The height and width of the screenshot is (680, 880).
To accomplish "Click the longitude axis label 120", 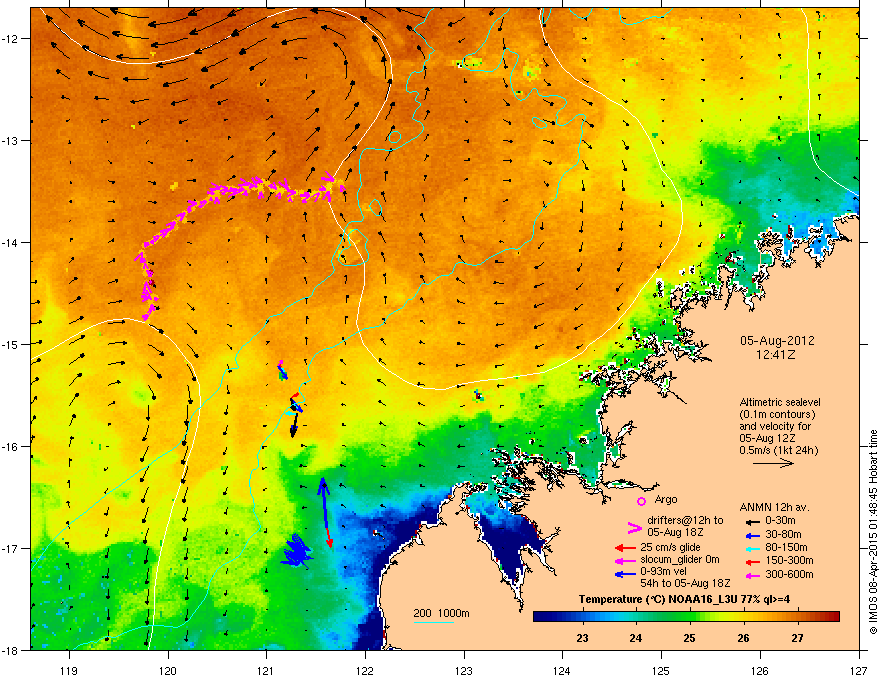I will tap(168, 670).
